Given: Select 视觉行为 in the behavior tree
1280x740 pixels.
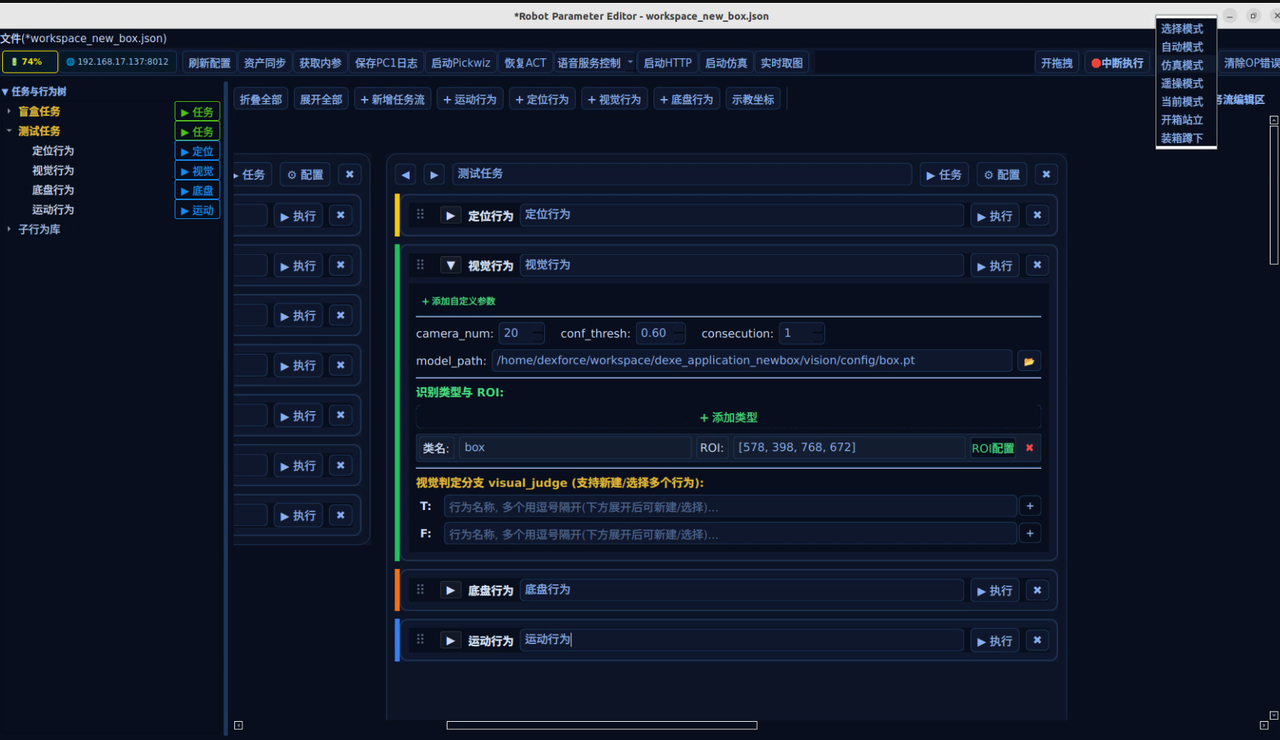Looking at the screenshot, I should point(53,171).
